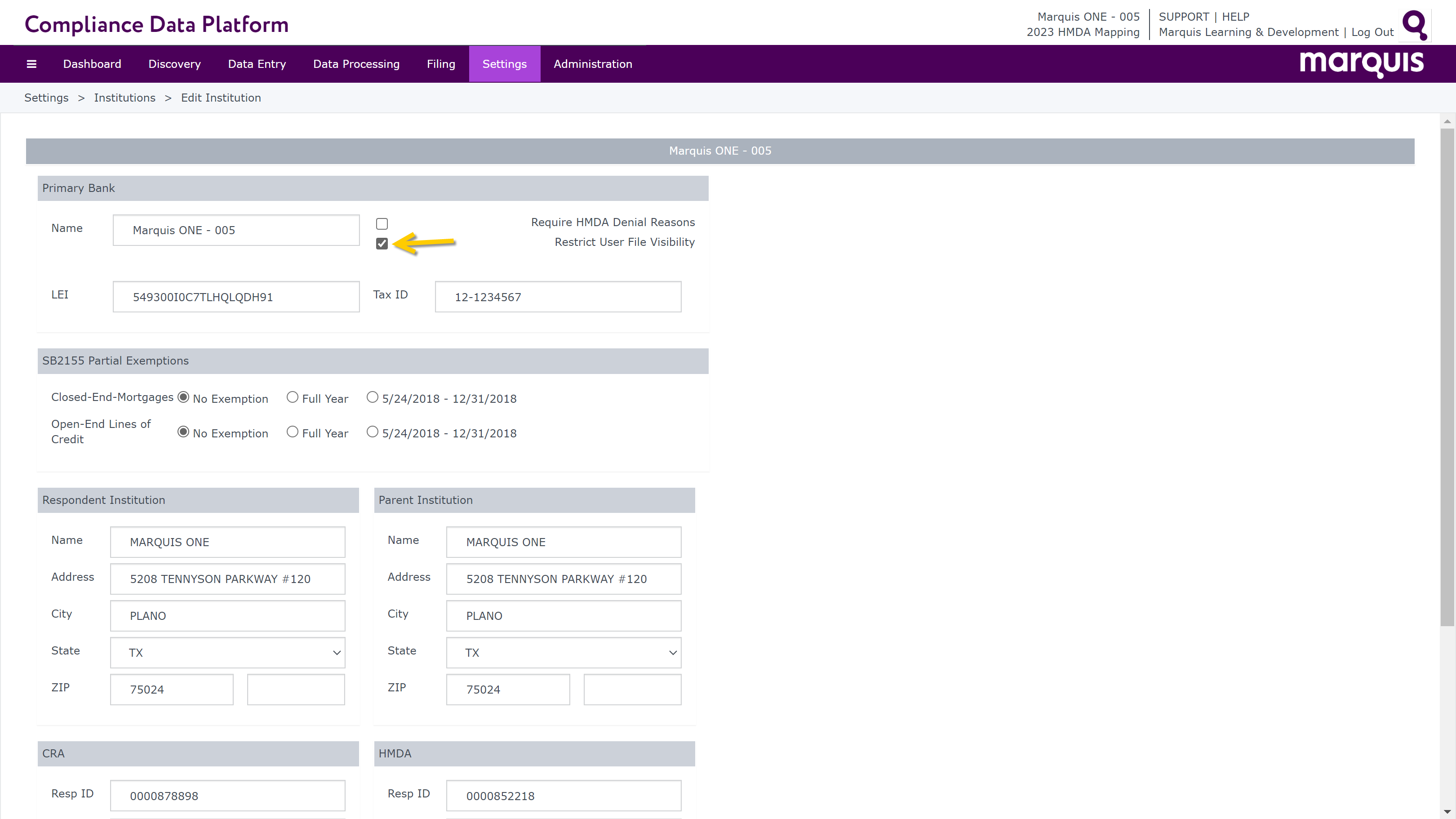Click the Compliance Data Platform title

point(156,24)
